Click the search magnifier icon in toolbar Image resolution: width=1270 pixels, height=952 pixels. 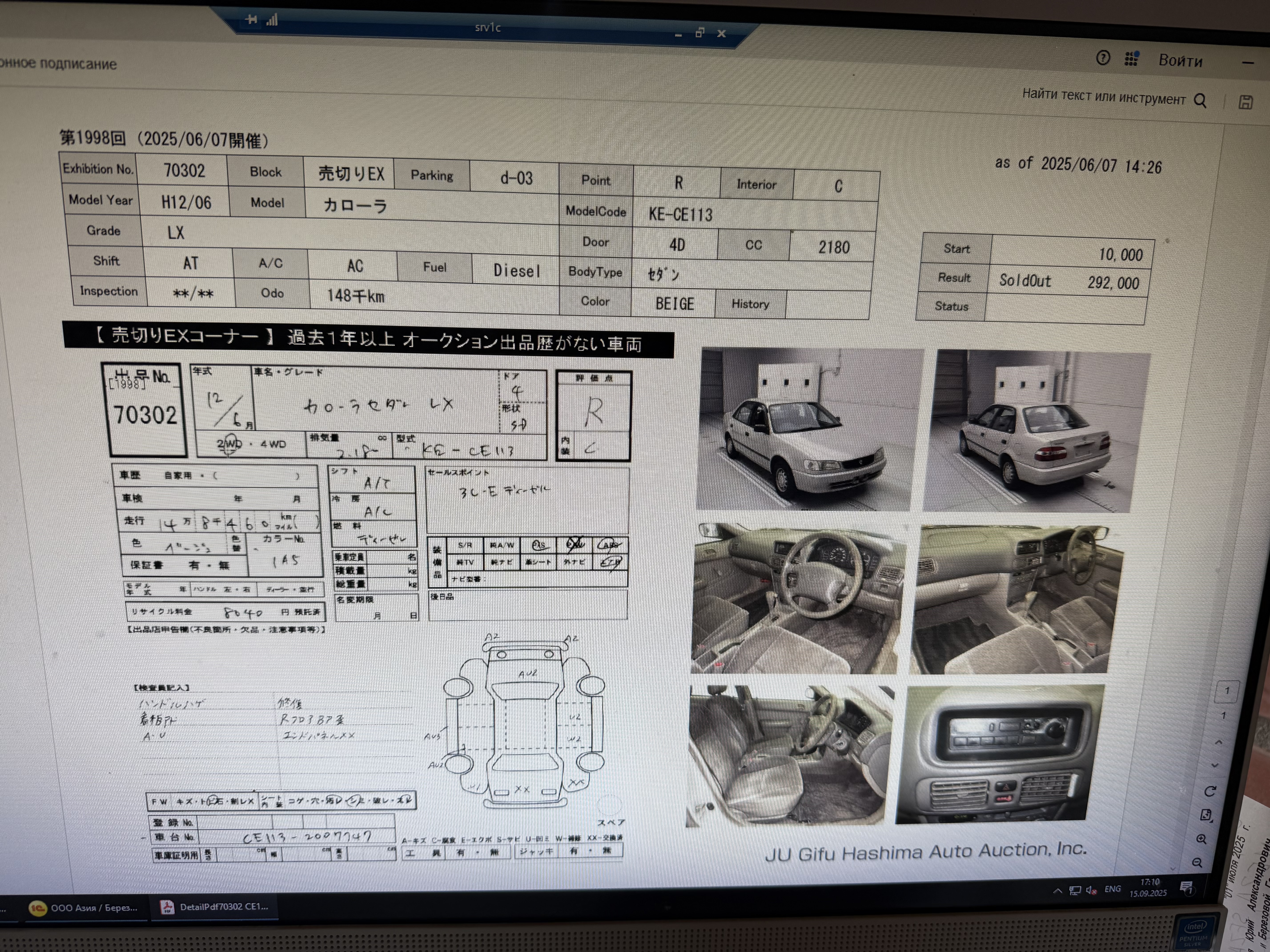click(x=1200, y=101)
